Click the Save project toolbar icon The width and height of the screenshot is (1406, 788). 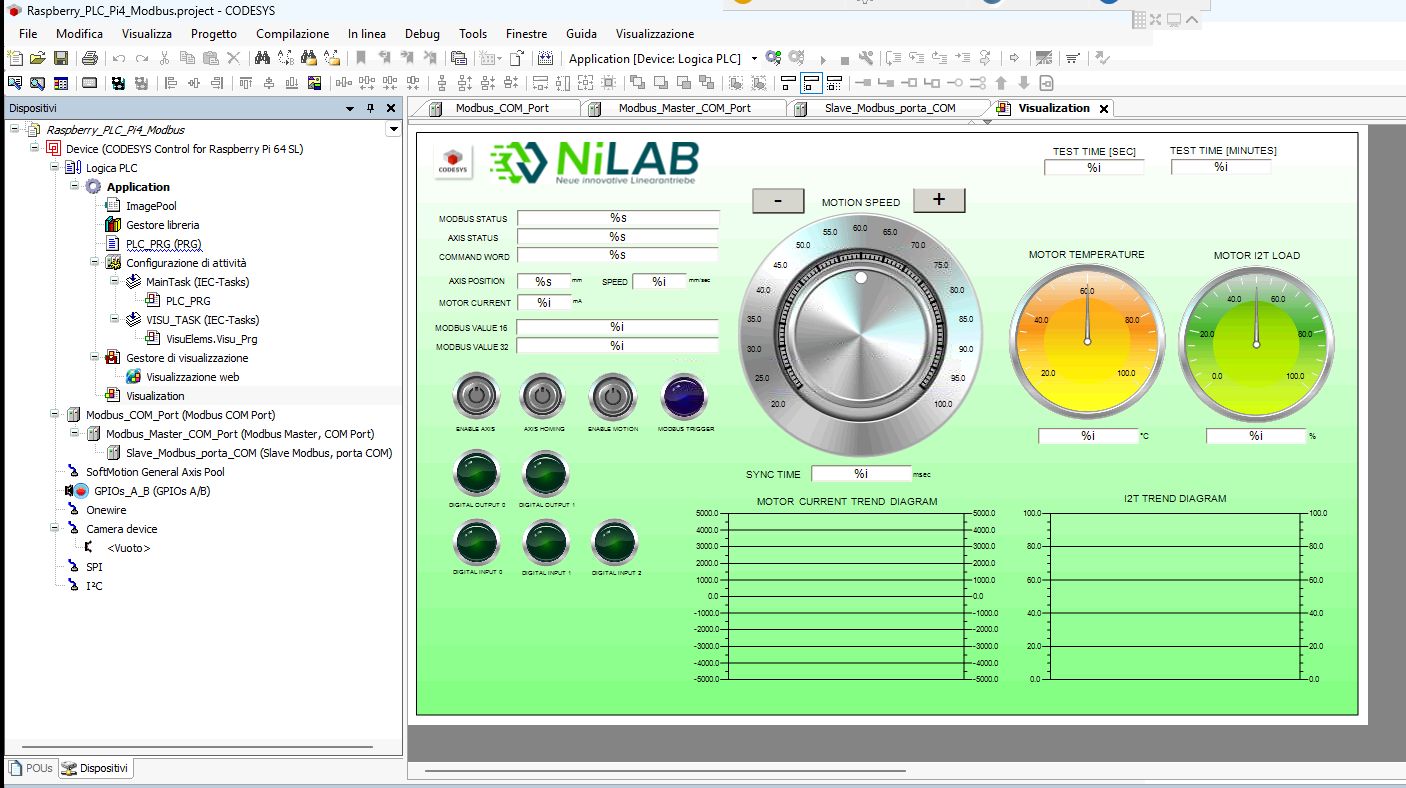[61, 59]
